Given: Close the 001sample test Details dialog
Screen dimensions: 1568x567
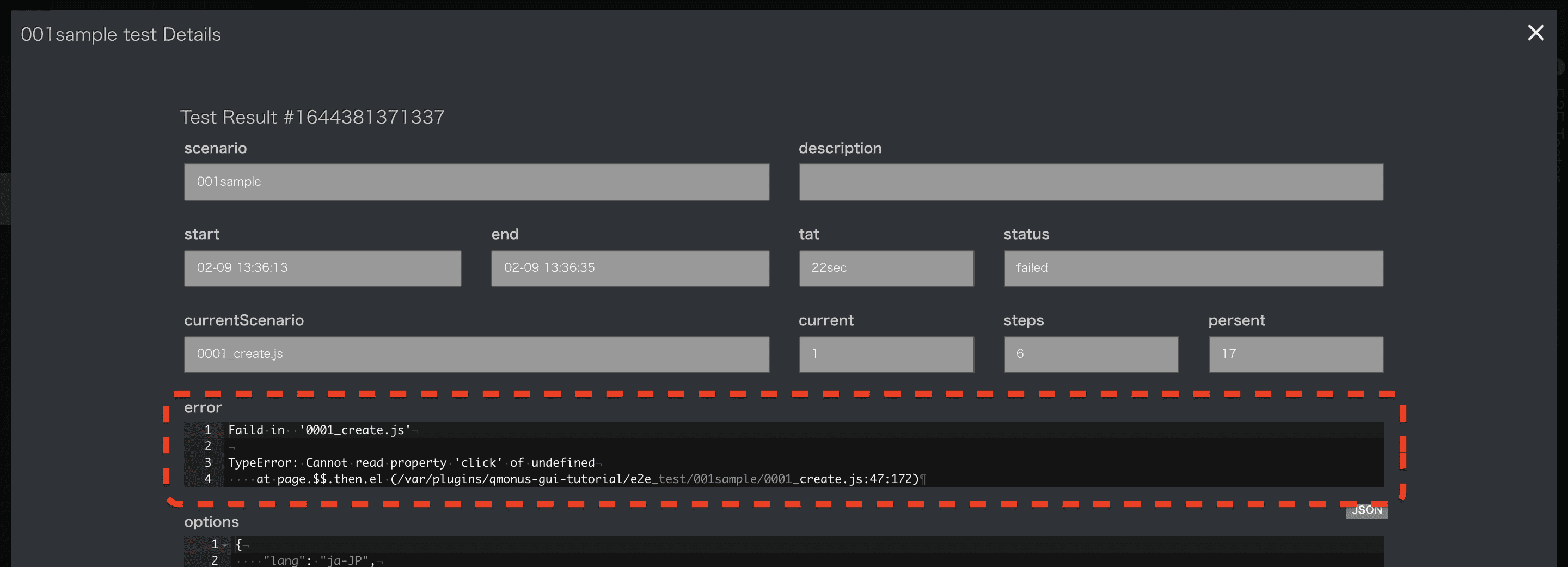Looking at the screenshot, I should point(1535,33).
